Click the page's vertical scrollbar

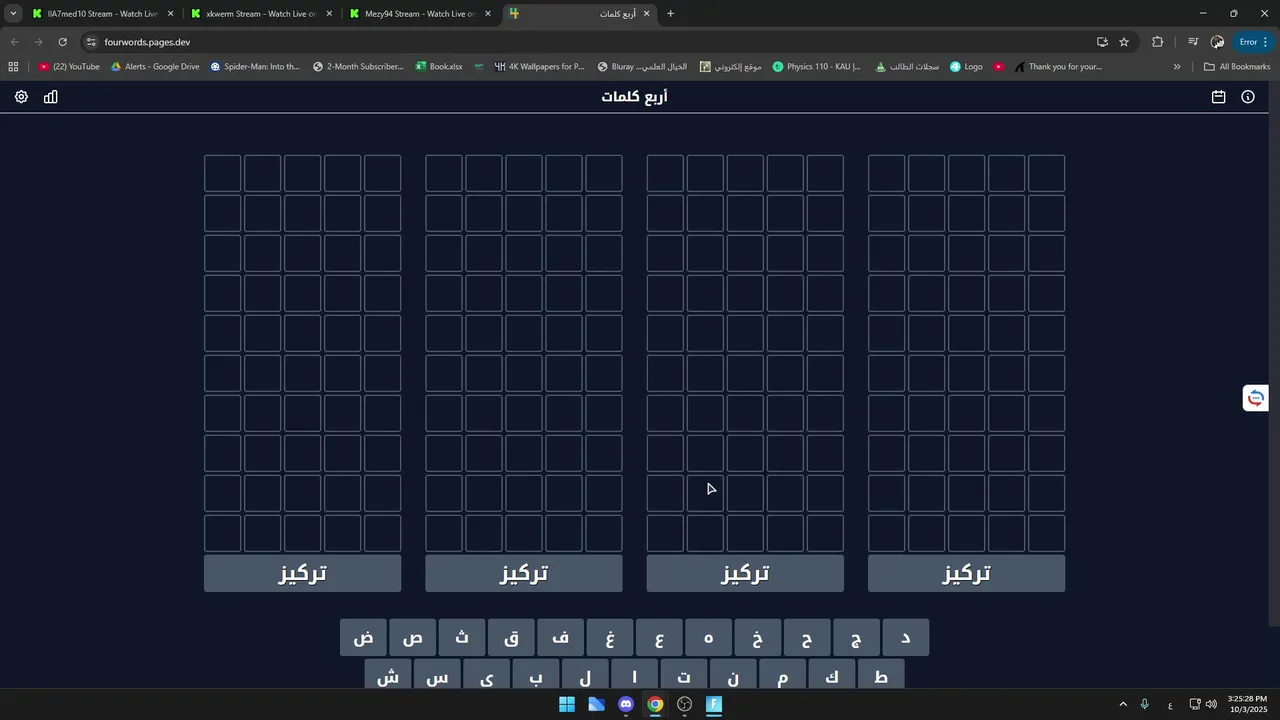coord(1275,355)
